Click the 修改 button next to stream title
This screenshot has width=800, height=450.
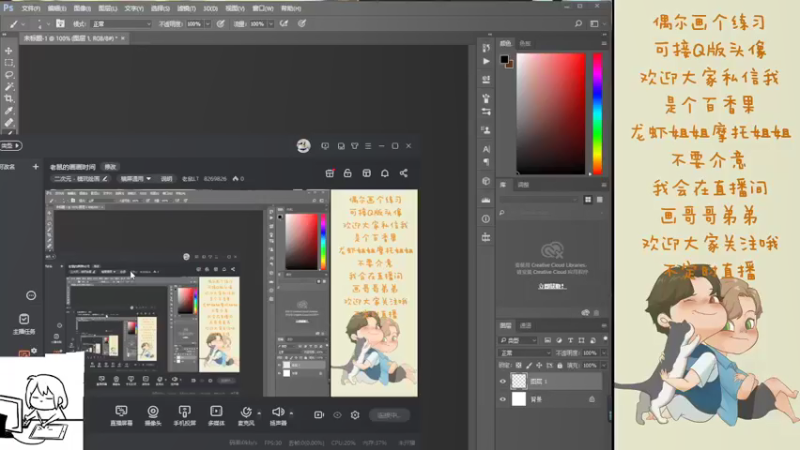pos(110,166)
